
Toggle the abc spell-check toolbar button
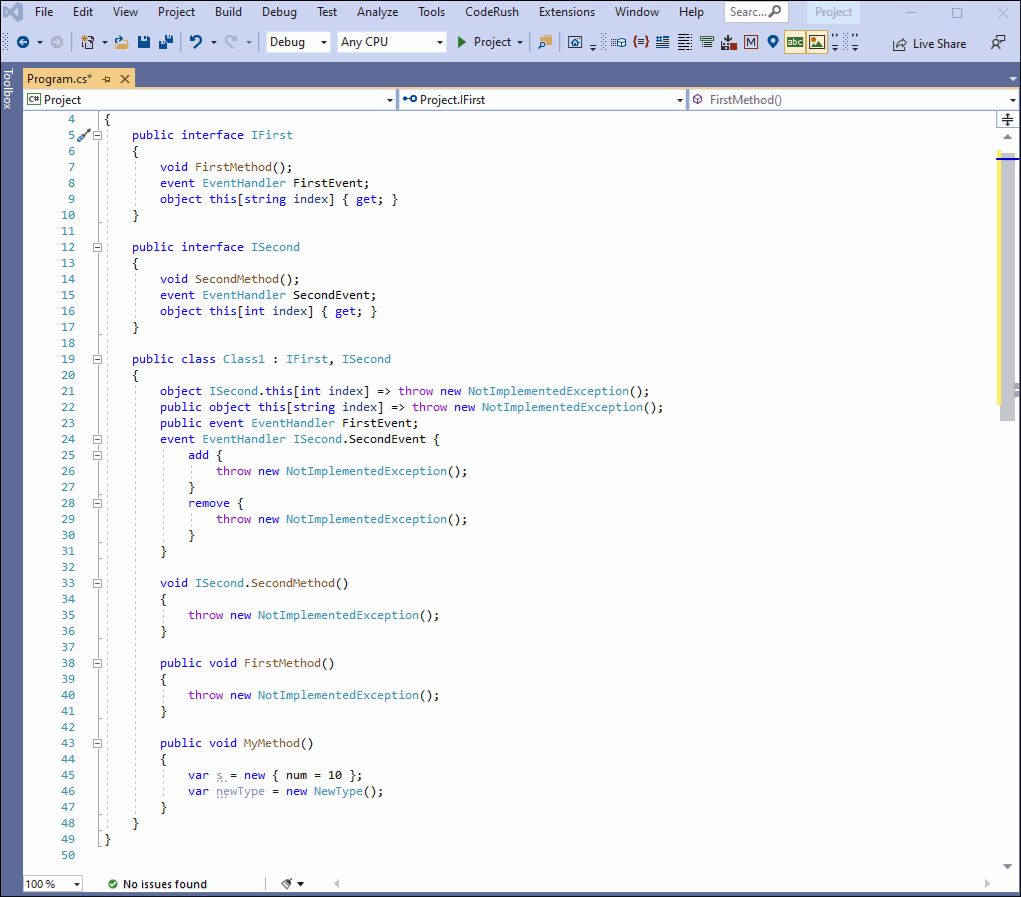click(x=793, y=42)
